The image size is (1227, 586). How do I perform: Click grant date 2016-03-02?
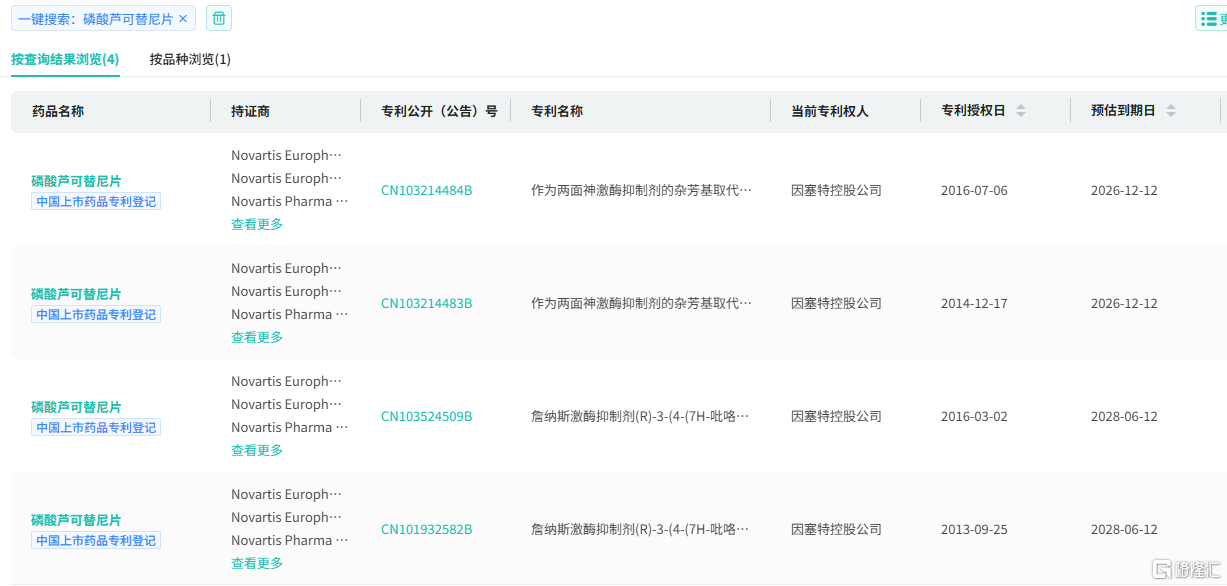point(974,416)
